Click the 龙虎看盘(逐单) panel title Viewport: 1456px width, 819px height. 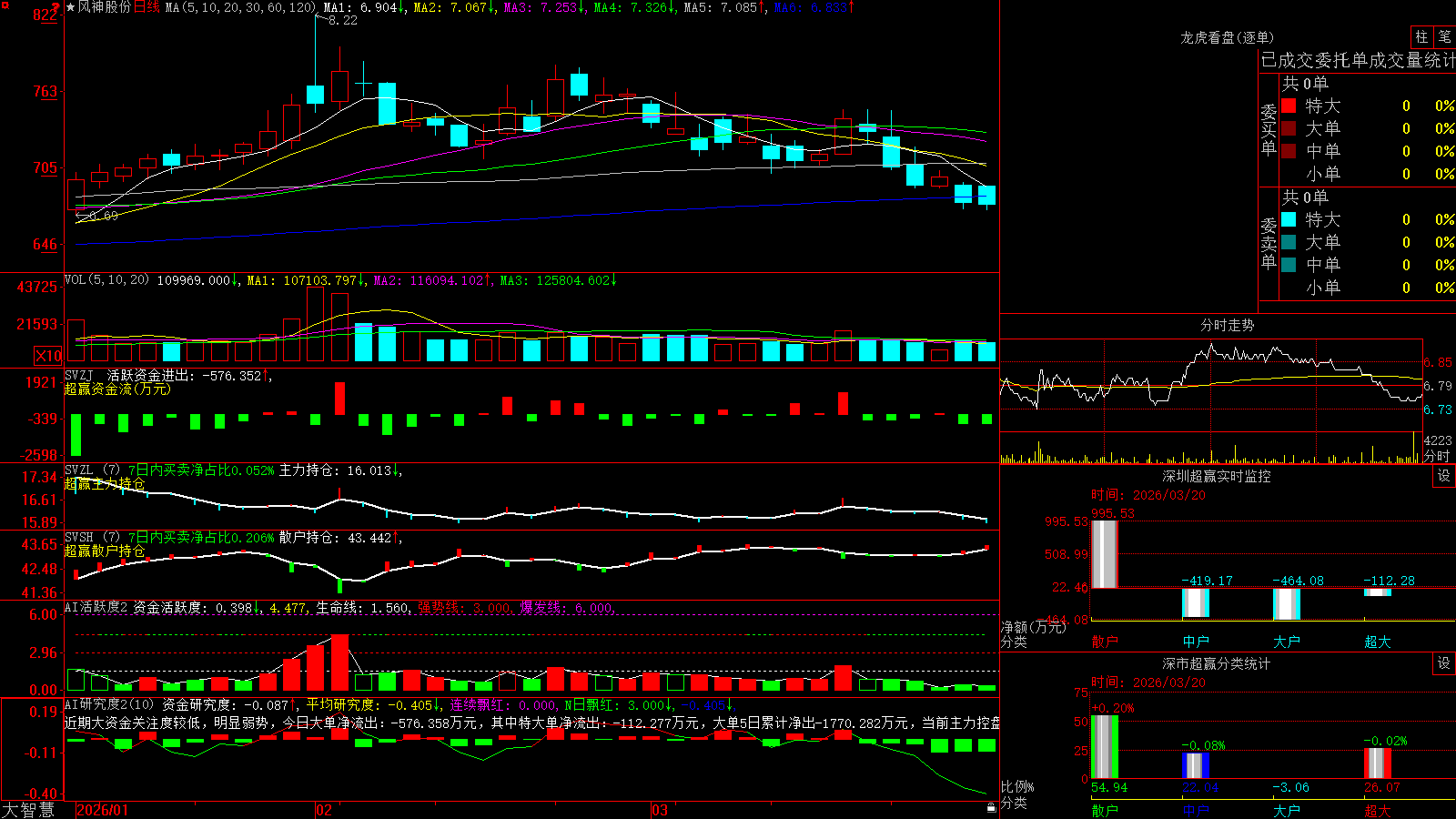1227,37
